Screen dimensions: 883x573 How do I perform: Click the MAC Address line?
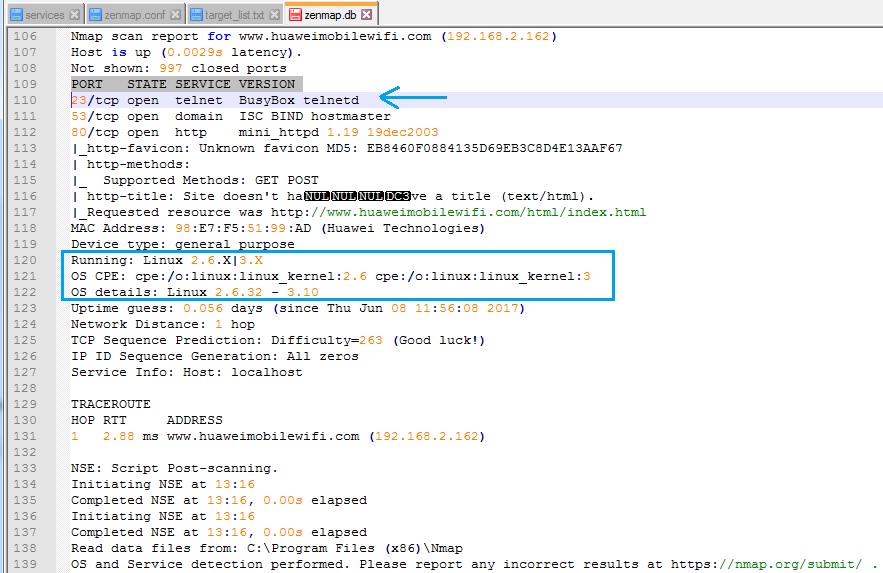point(278,228)
